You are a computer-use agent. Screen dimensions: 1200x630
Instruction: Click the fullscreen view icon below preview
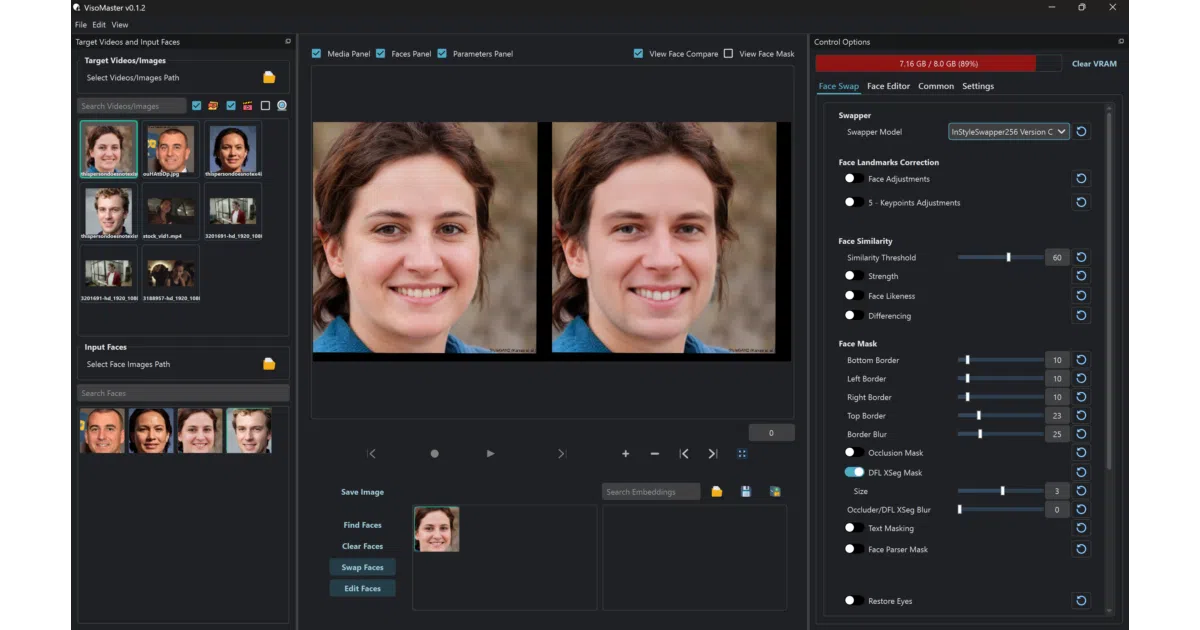point(741,453)
